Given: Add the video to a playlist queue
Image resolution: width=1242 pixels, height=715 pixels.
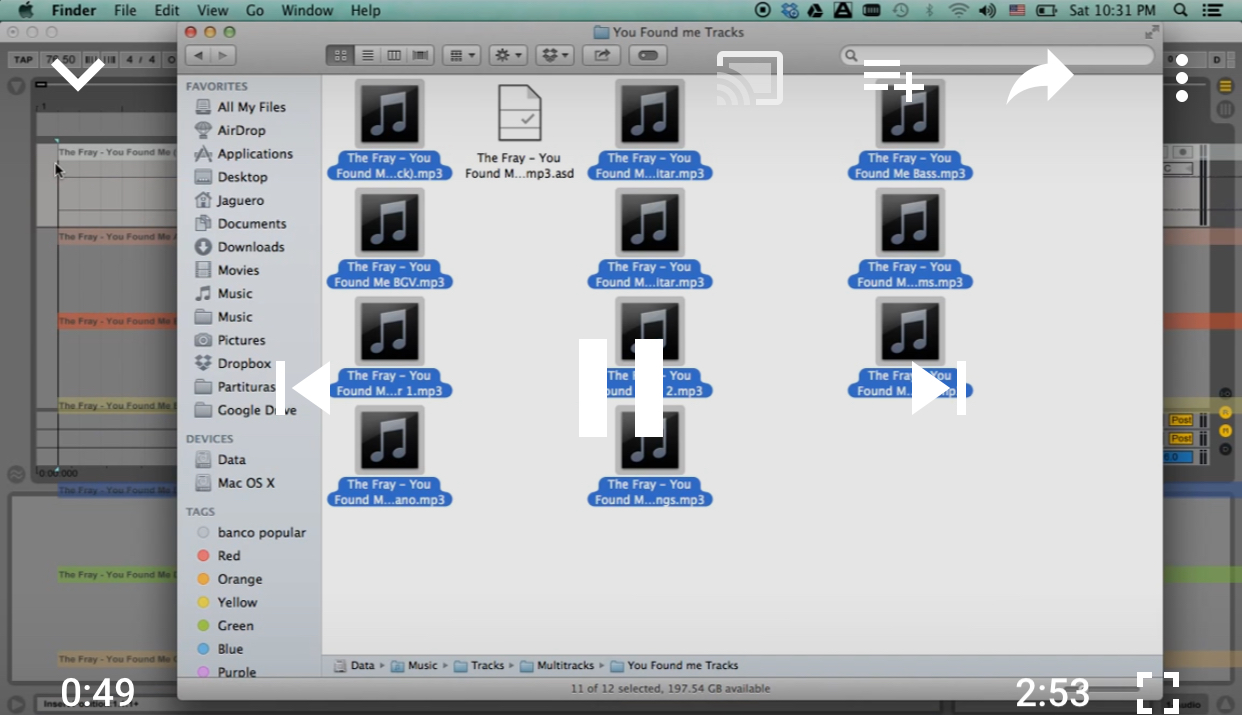Looking at the screenshot, I should tap(893, 78).
